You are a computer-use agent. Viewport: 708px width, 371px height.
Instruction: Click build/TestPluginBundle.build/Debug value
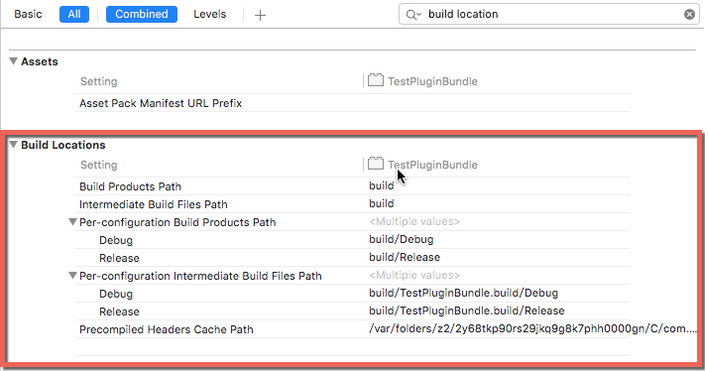[x=463, y=293]
